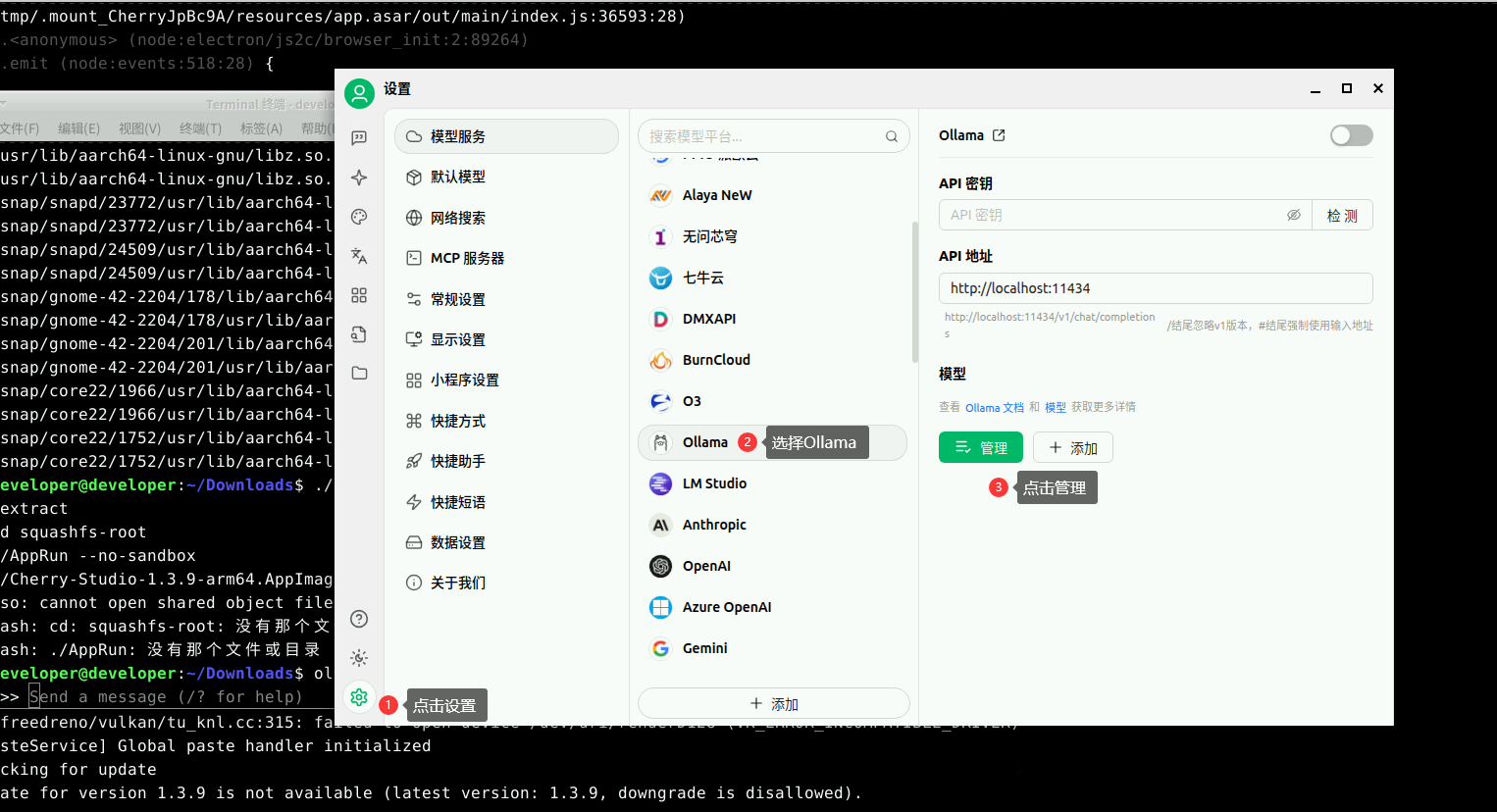Open the 模型 link after Ollama 文档

pos(1056,407)
